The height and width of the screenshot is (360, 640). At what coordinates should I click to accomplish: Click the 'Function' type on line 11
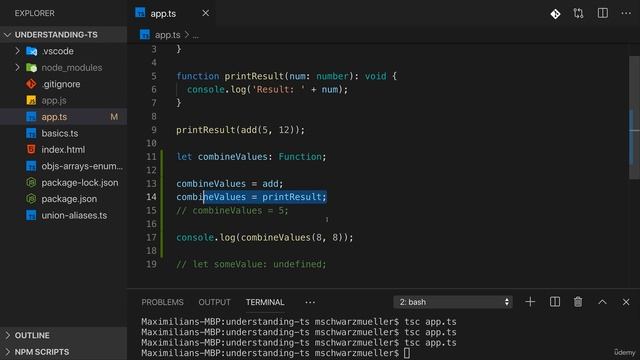coord(300,157)
